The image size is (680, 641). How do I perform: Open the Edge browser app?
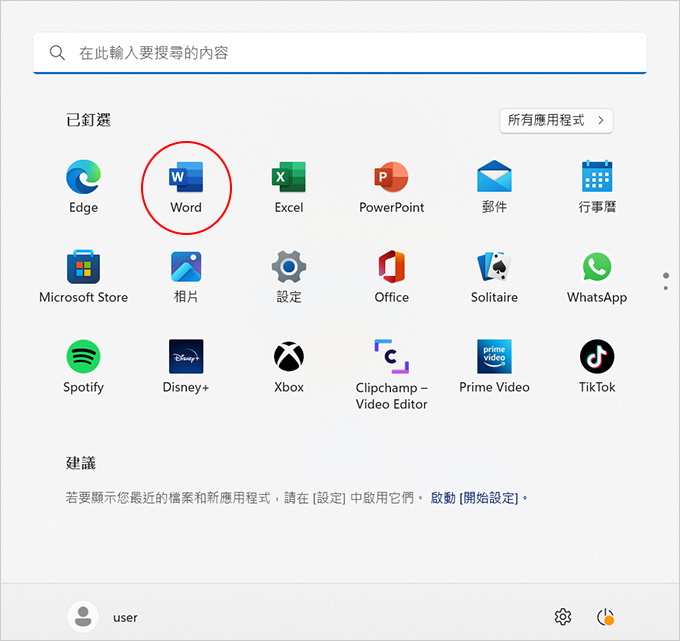tap(83, 186)
